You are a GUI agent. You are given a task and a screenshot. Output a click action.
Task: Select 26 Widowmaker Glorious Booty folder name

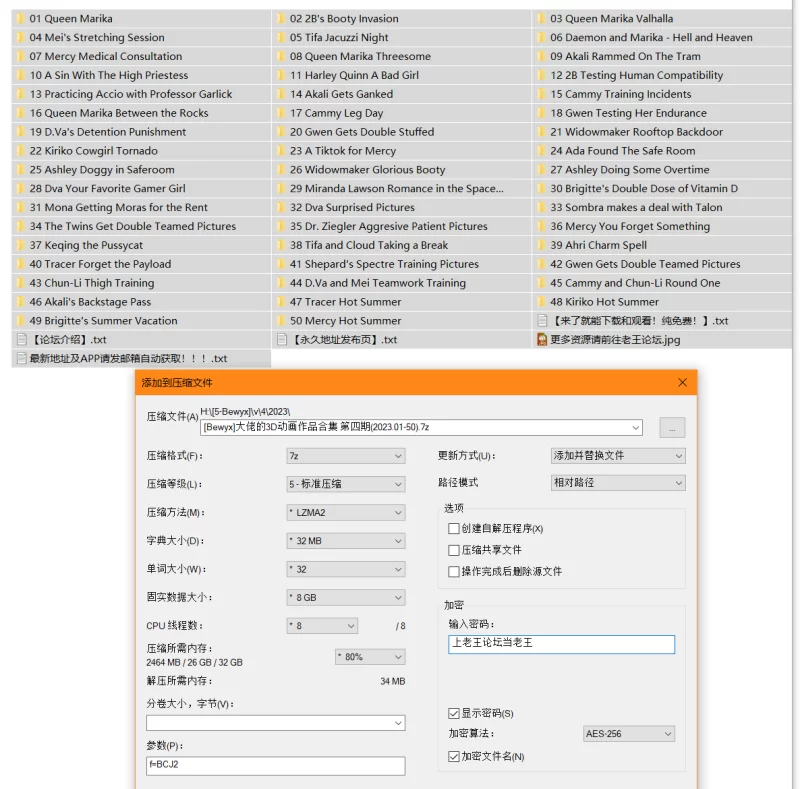(x=367, y=170)
